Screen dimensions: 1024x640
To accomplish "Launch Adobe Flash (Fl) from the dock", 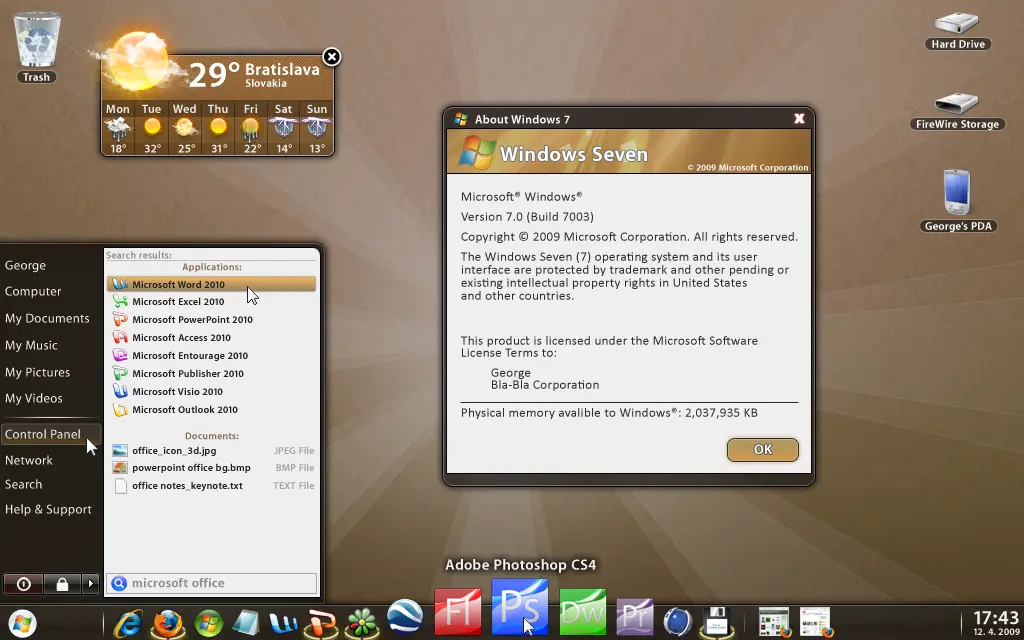I will pyautogui.click(x=458, y=613).
